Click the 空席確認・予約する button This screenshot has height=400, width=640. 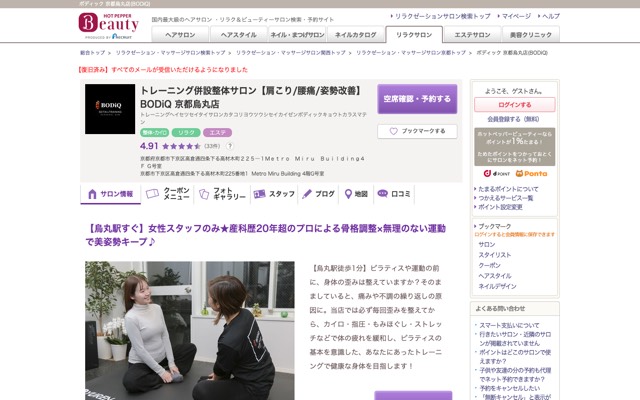pyautogui.click(x=417, y=99)
